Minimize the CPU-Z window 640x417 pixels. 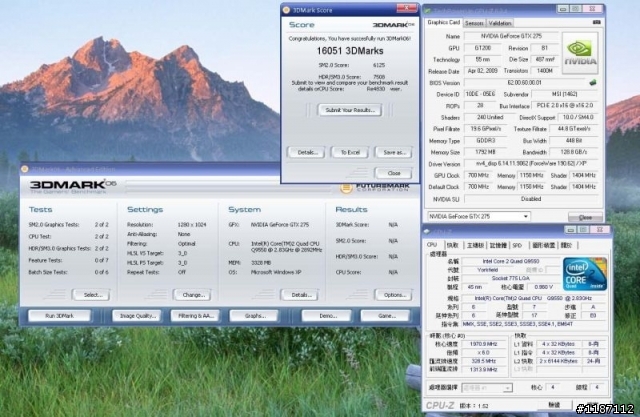[571, 230]
